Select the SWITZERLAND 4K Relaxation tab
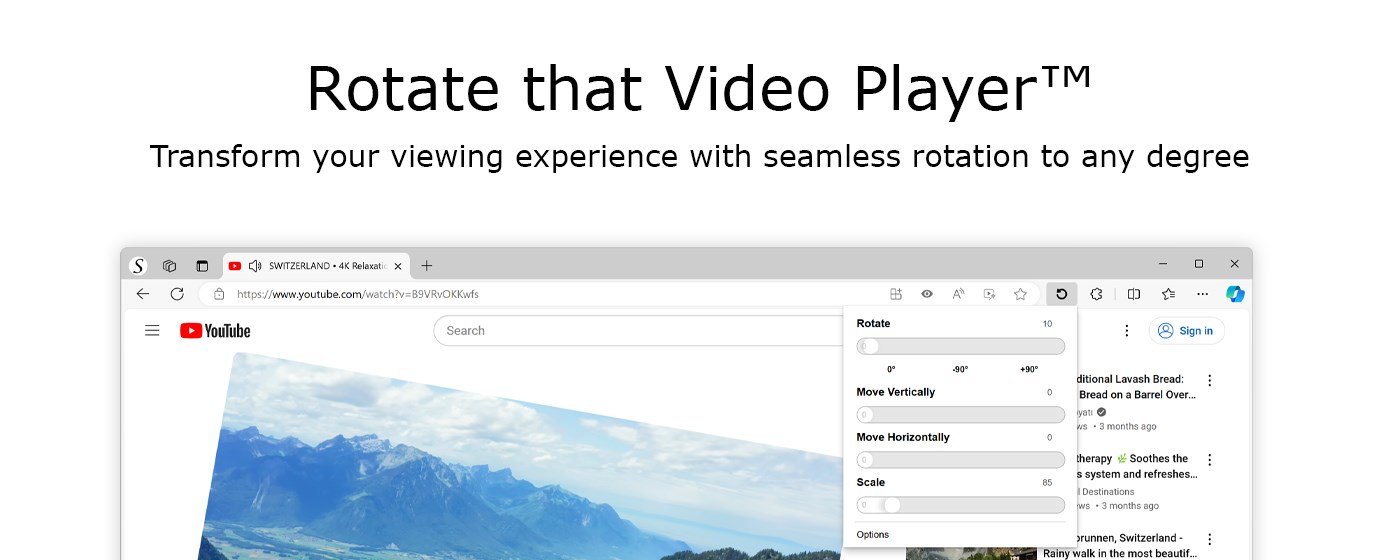Screen dimensions: 1400x560 [x=317, y=266]
